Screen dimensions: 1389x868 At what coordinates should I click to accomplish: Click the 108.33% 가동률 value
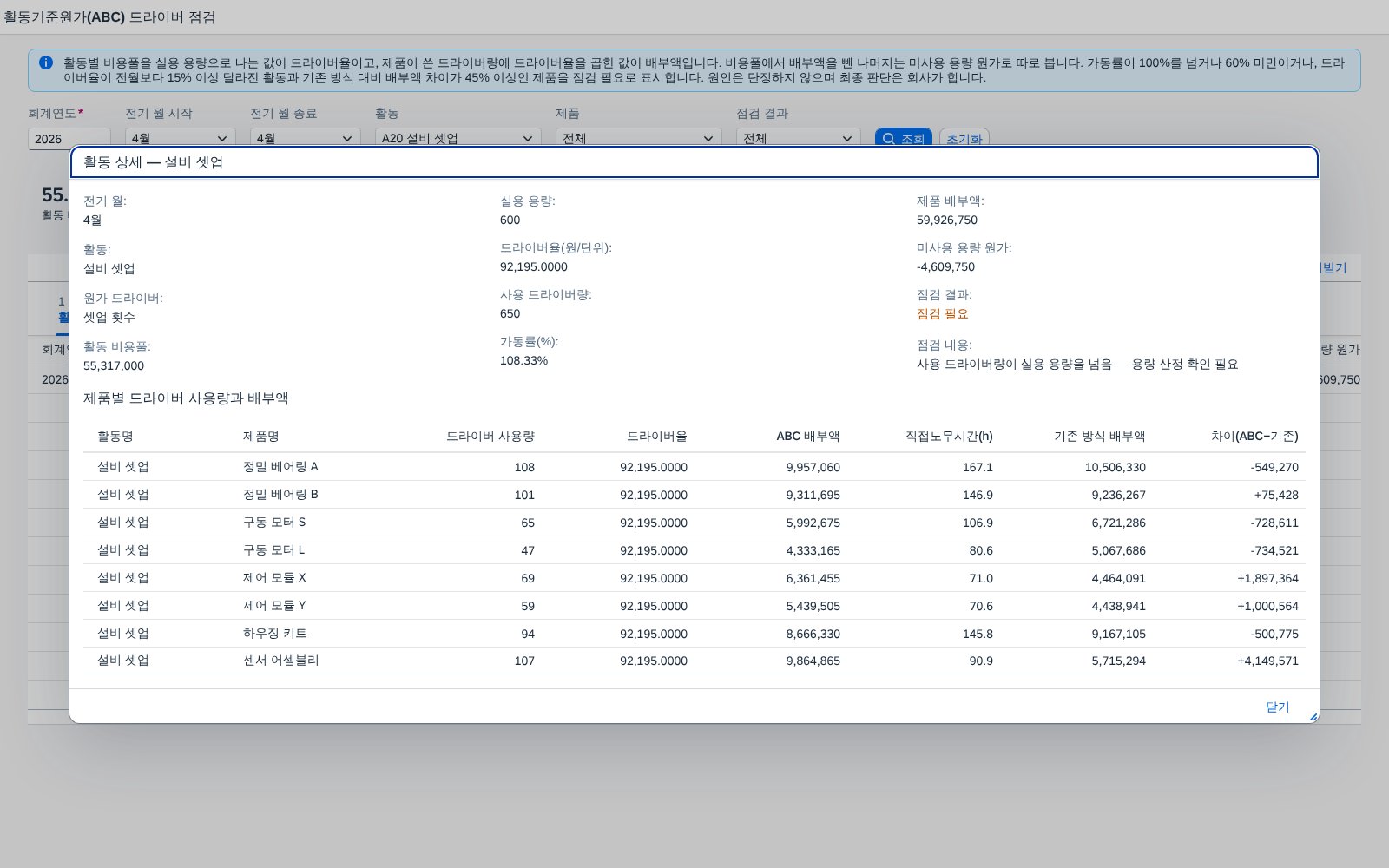click(x=523, y=361)
